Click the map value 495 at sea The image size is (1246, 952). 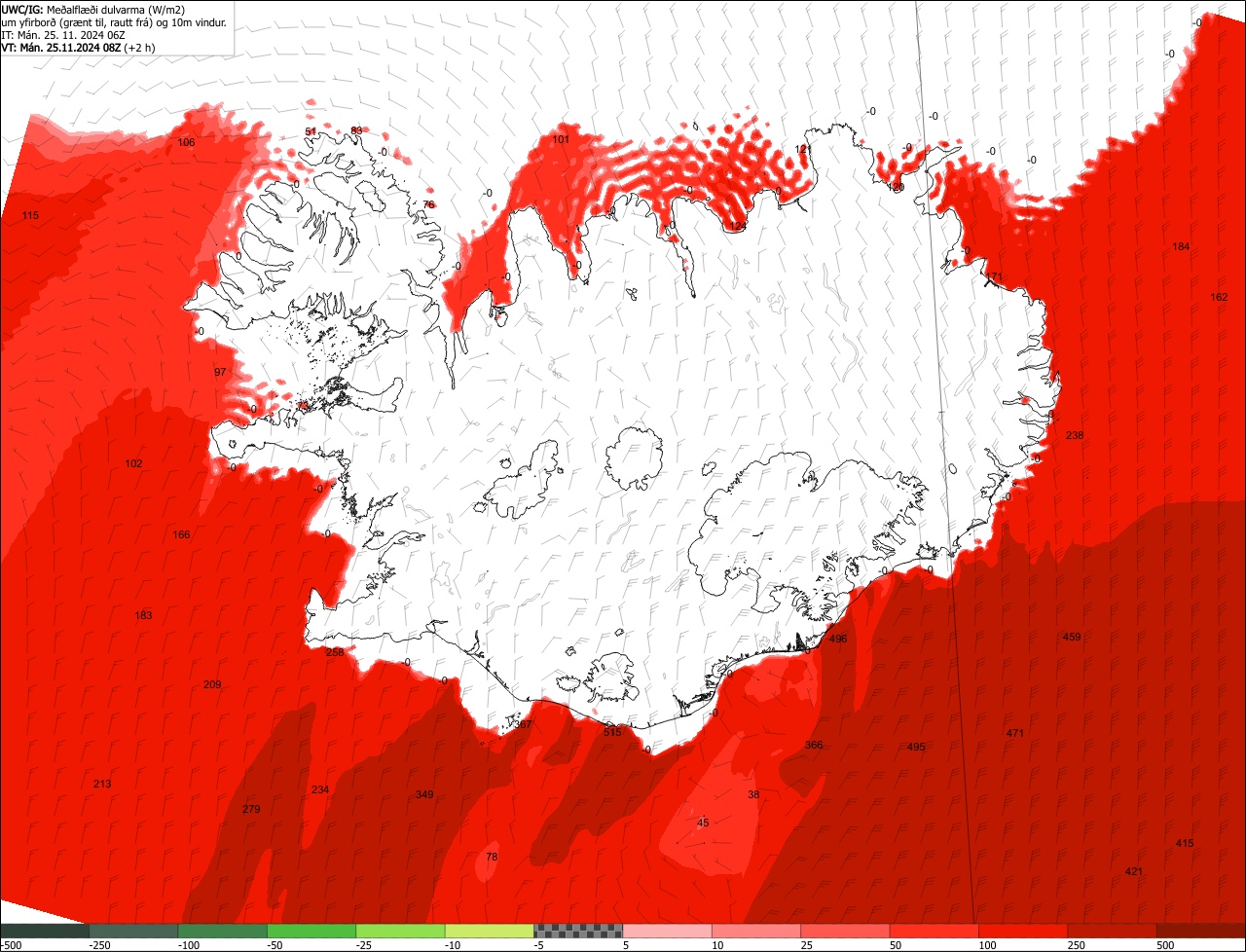[x=916, y=747]
